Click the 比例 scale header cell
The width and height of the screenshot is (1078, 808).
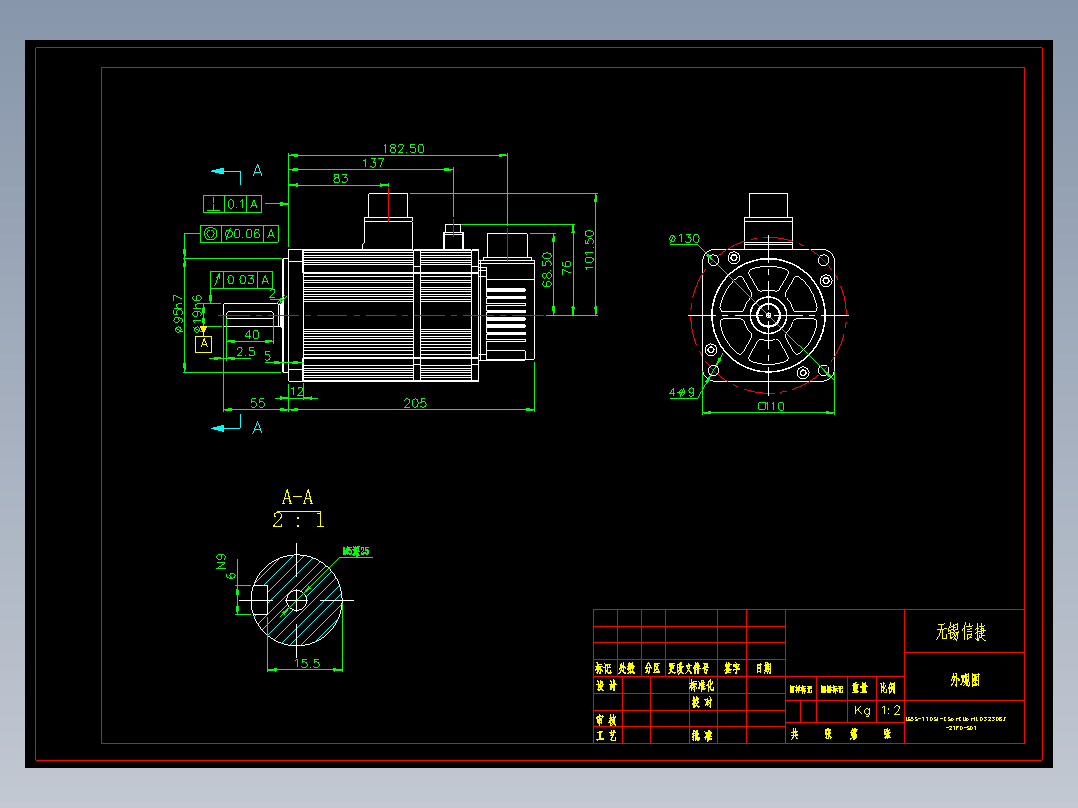click(x=888, y=688)
